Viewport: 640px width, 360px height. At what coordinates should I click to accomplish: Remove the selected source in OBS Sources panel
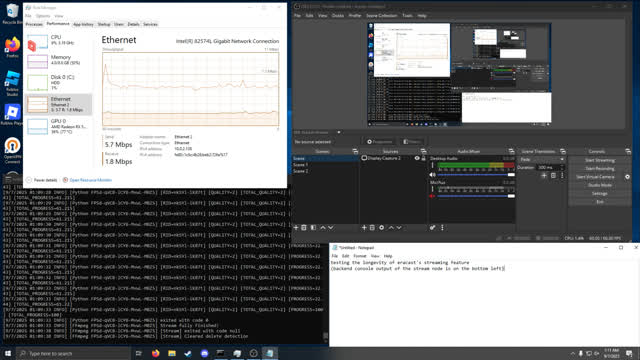click(x=372, y=228)
